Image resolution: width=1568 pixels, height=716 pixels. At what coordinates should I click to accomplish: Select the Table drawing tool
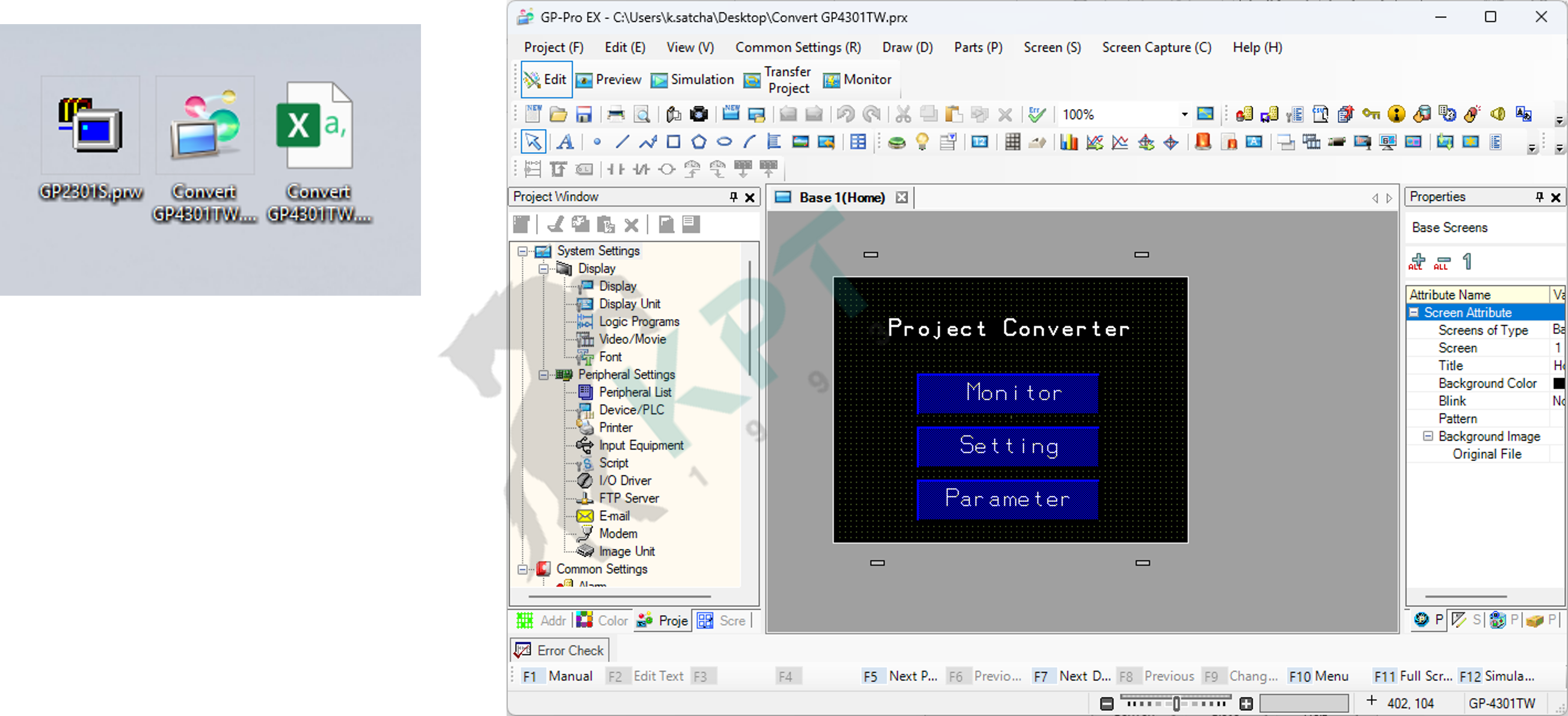(x=858, y=142)
